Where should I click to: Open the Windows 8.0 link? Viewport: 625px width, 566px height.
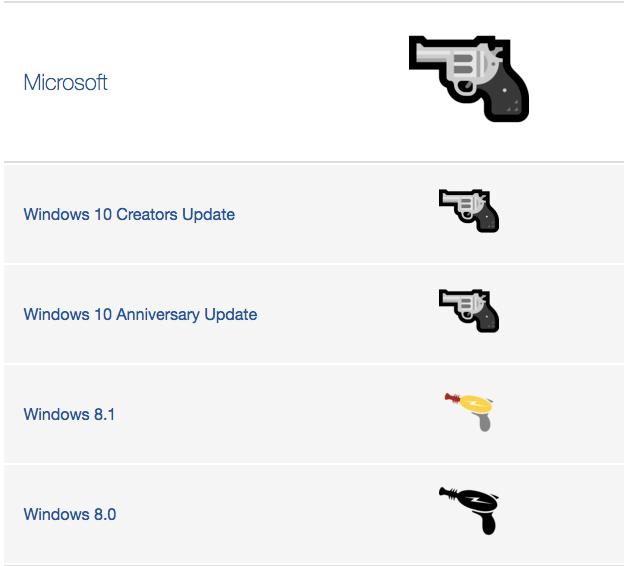tap(70, 515)
